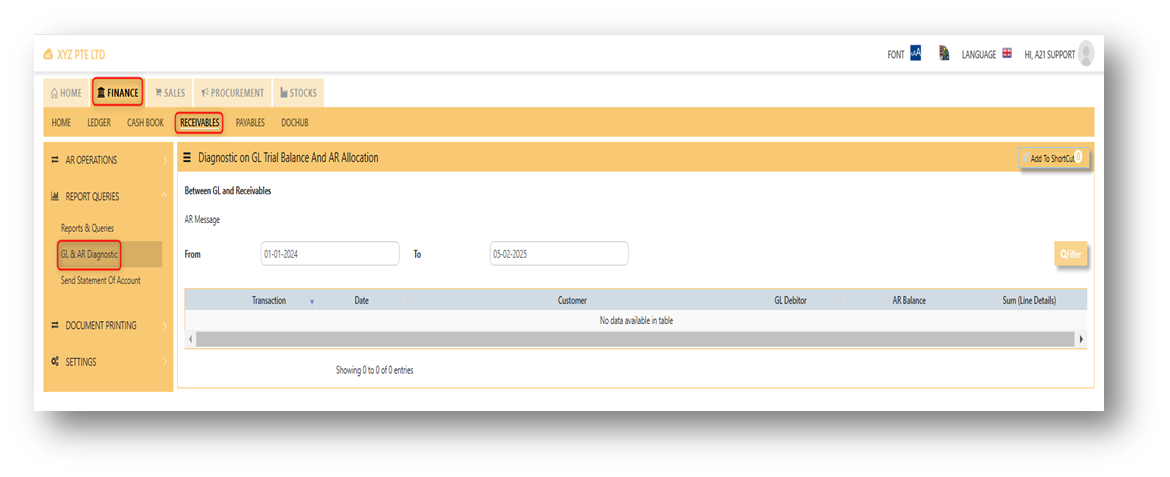Expand the Document Printing sidebar section
Screen dimensions: 1170x477
108,325
